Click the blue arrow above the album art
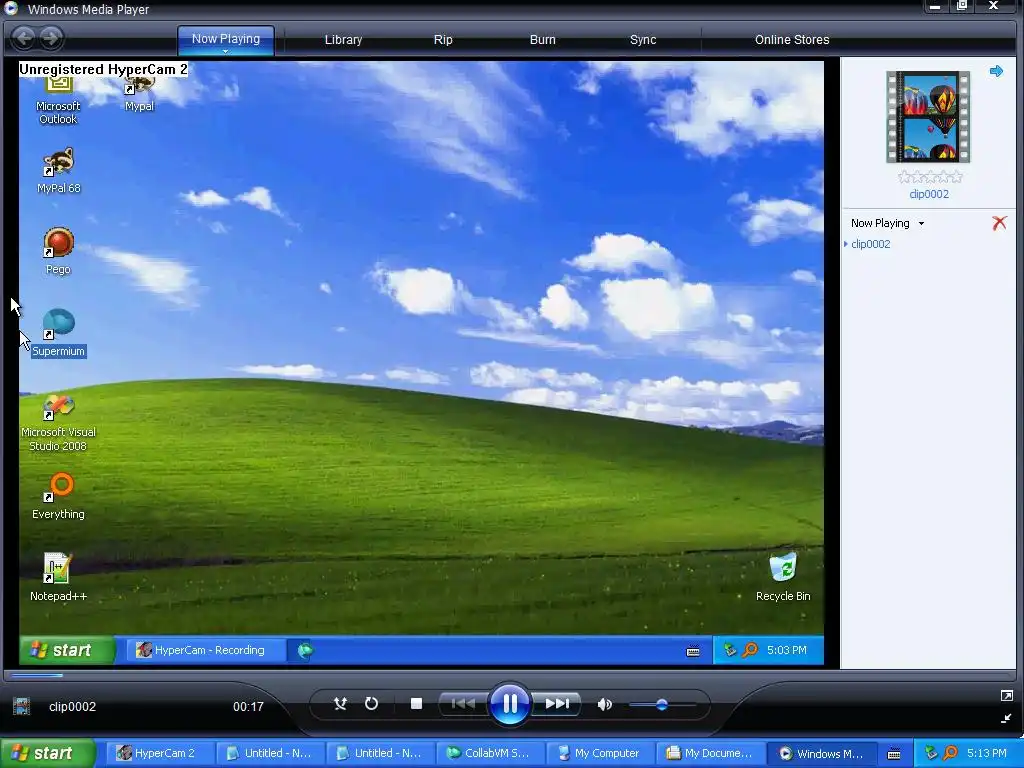Image resolution: width=1024 pixels, height=768 pixels. coord(996,71)
